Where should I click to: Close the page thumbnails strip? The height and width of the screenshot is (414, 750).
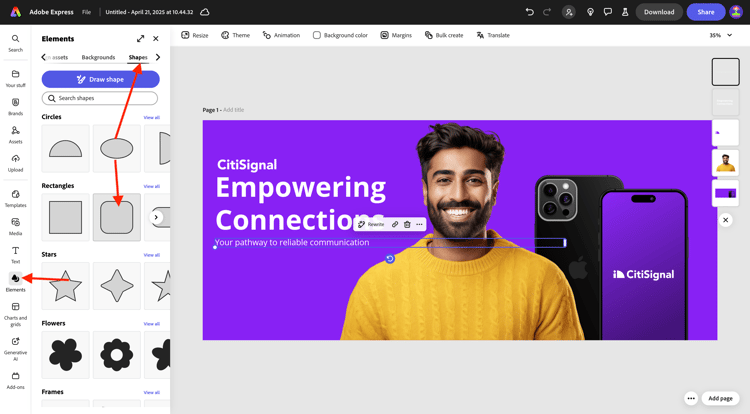tap(726, 220)
